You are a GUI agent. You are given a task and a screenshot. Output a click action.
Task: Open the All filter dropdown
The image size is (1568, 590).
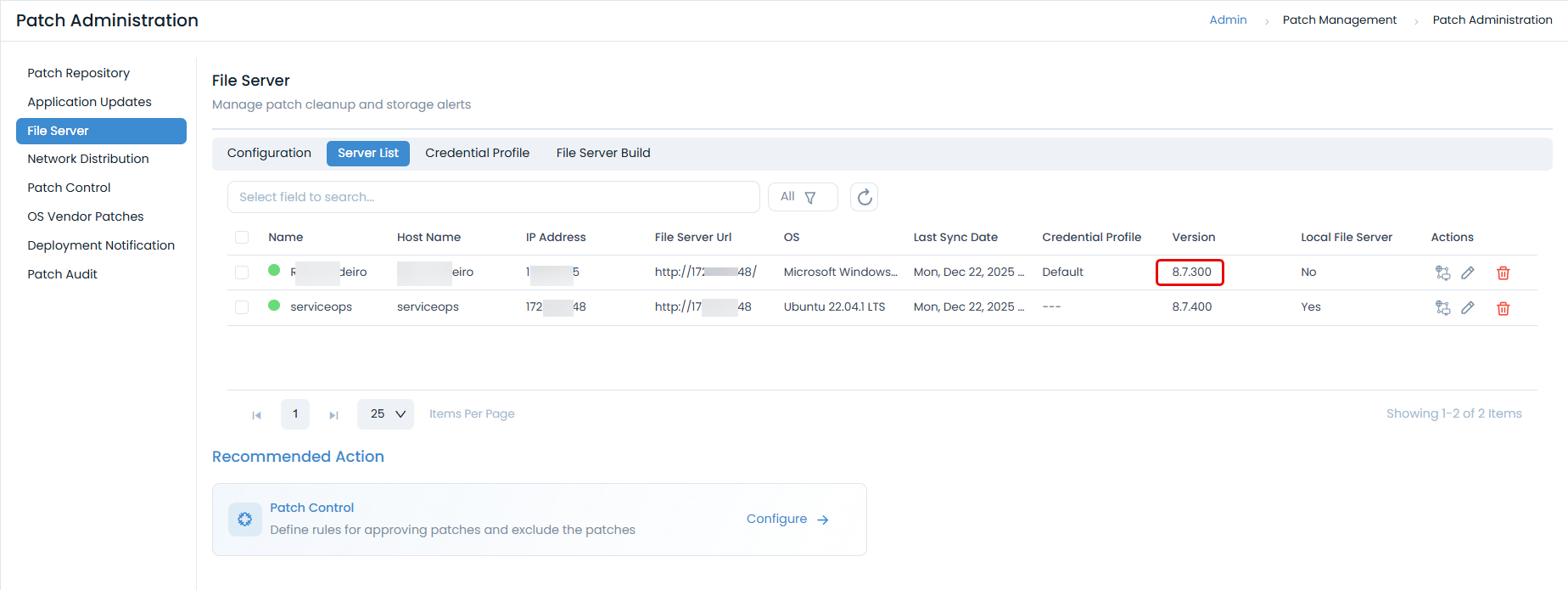[x=802, y=197]
